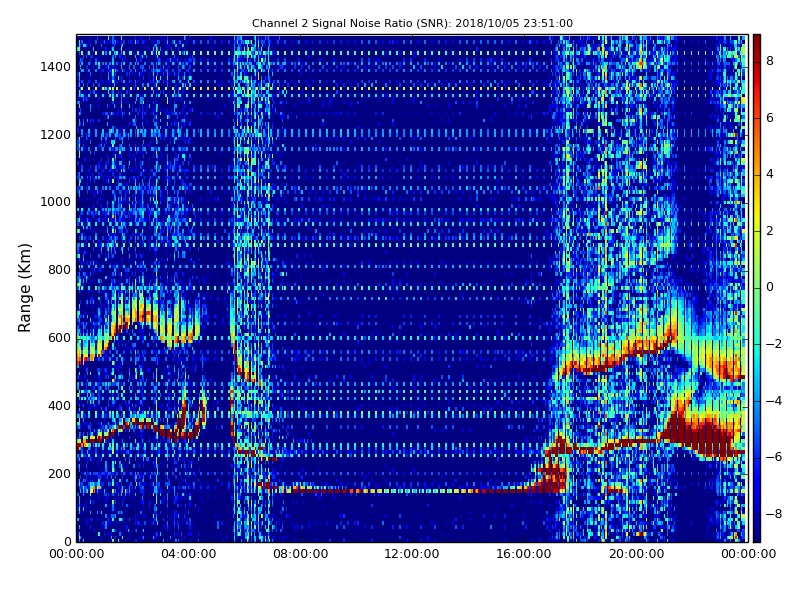Click the 16:00:00 time tick label
The height and width of the screenshot is (600, 800).
[524, 554]
